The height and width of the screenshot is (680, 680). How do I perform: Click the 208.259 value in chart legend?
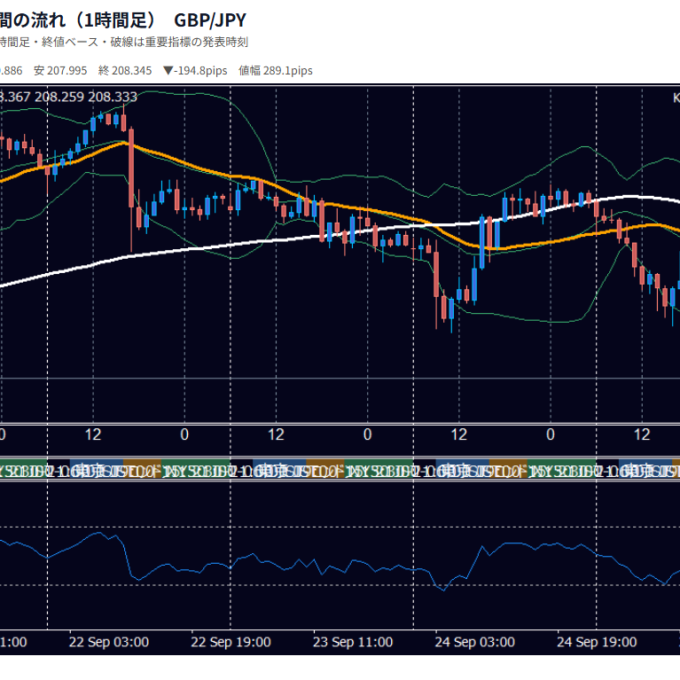[59, 97]
